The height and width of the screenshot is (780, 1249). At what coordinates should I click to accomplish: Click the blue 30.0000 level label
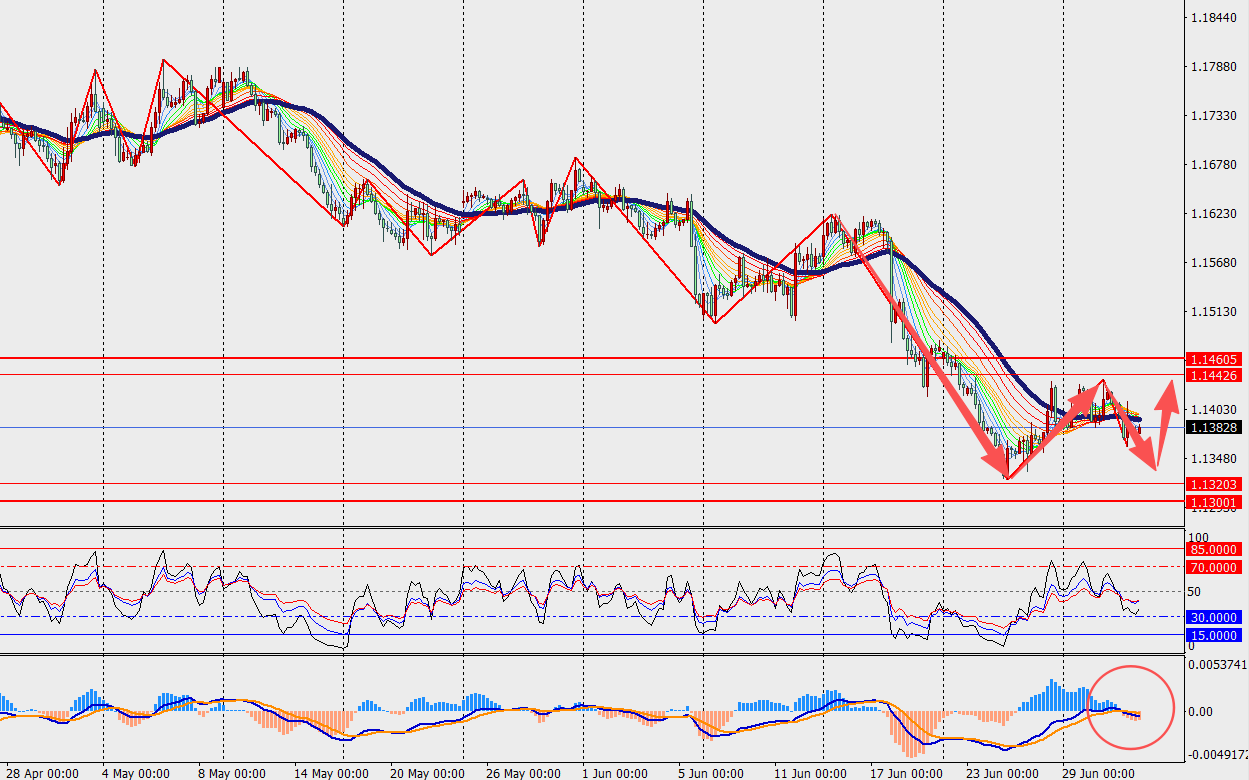(1214, 617)
